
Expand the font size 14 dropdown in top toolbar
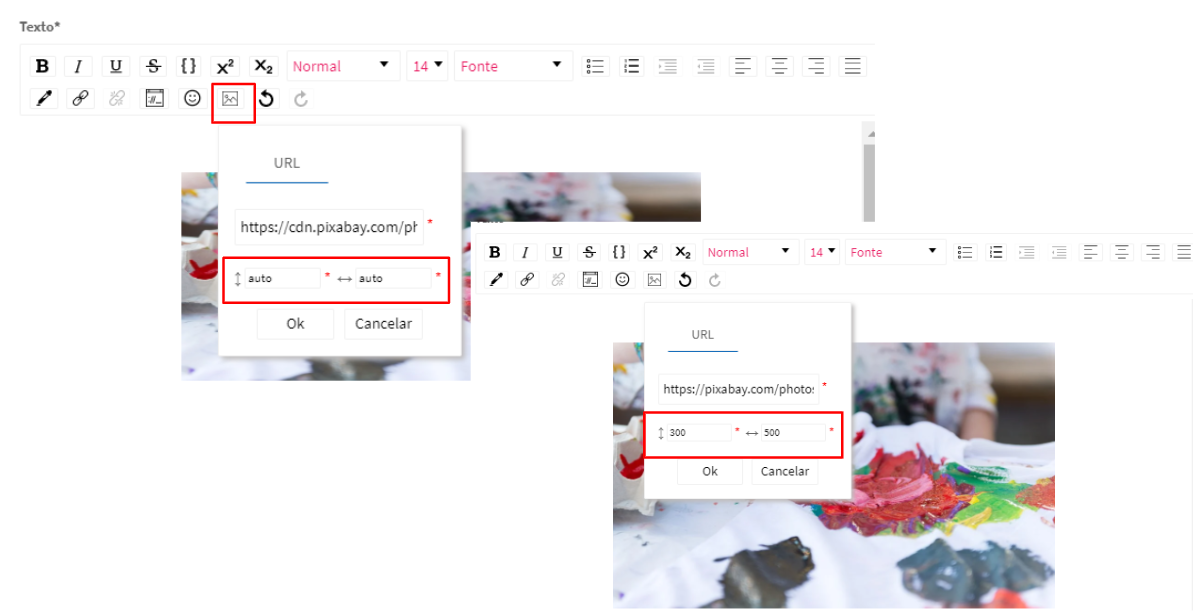[428, 66]
